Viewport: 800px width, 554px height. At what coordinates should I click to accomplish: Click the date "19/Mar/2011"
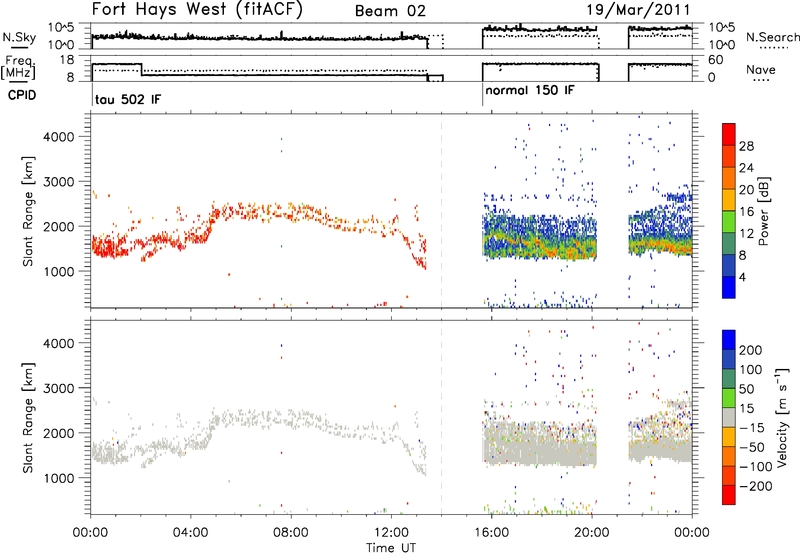pyautogui.click(x=638, y=10)
